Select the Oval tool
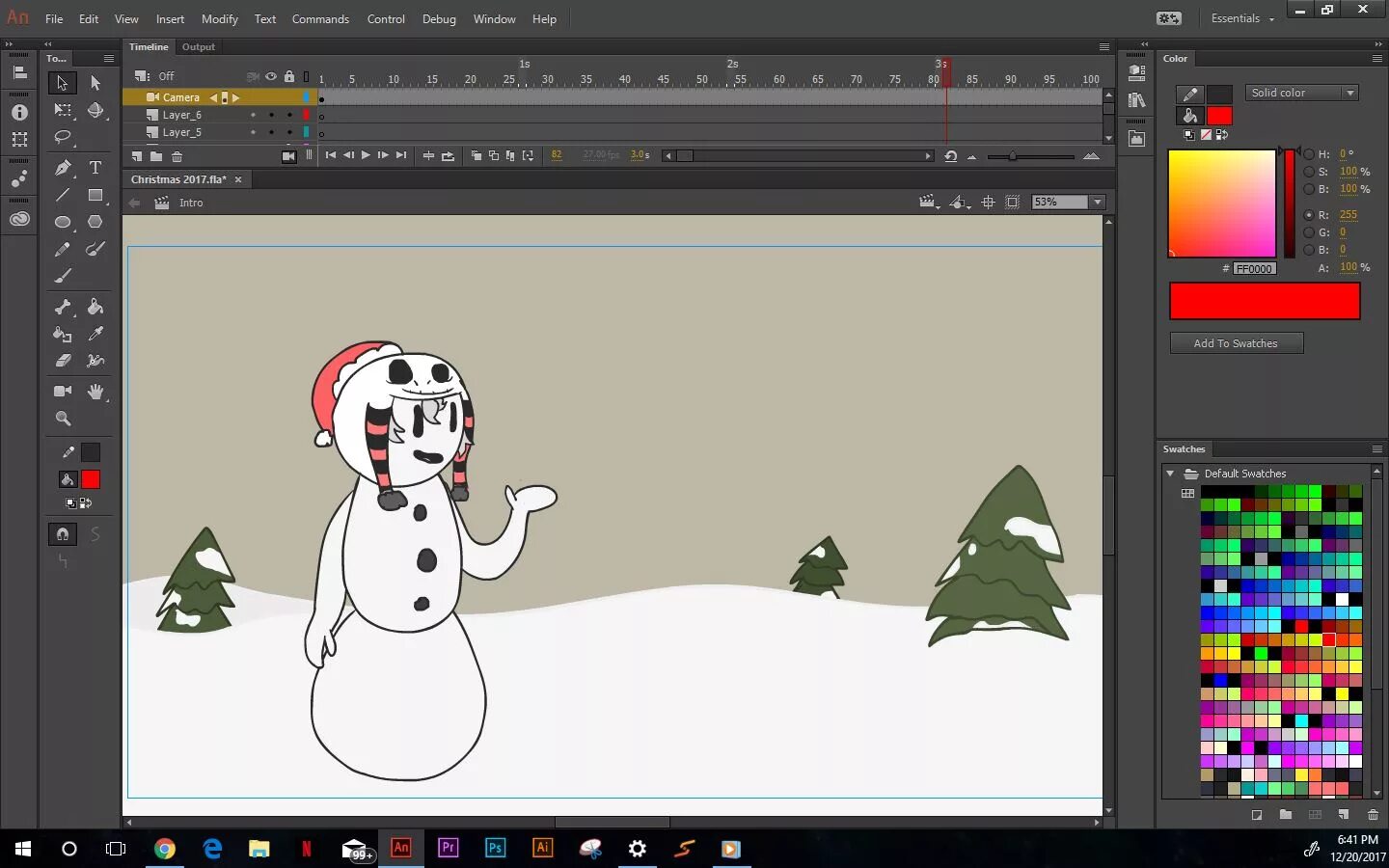Image resolution: width=1389 pixels, height=868 pixels. [63, 222]
